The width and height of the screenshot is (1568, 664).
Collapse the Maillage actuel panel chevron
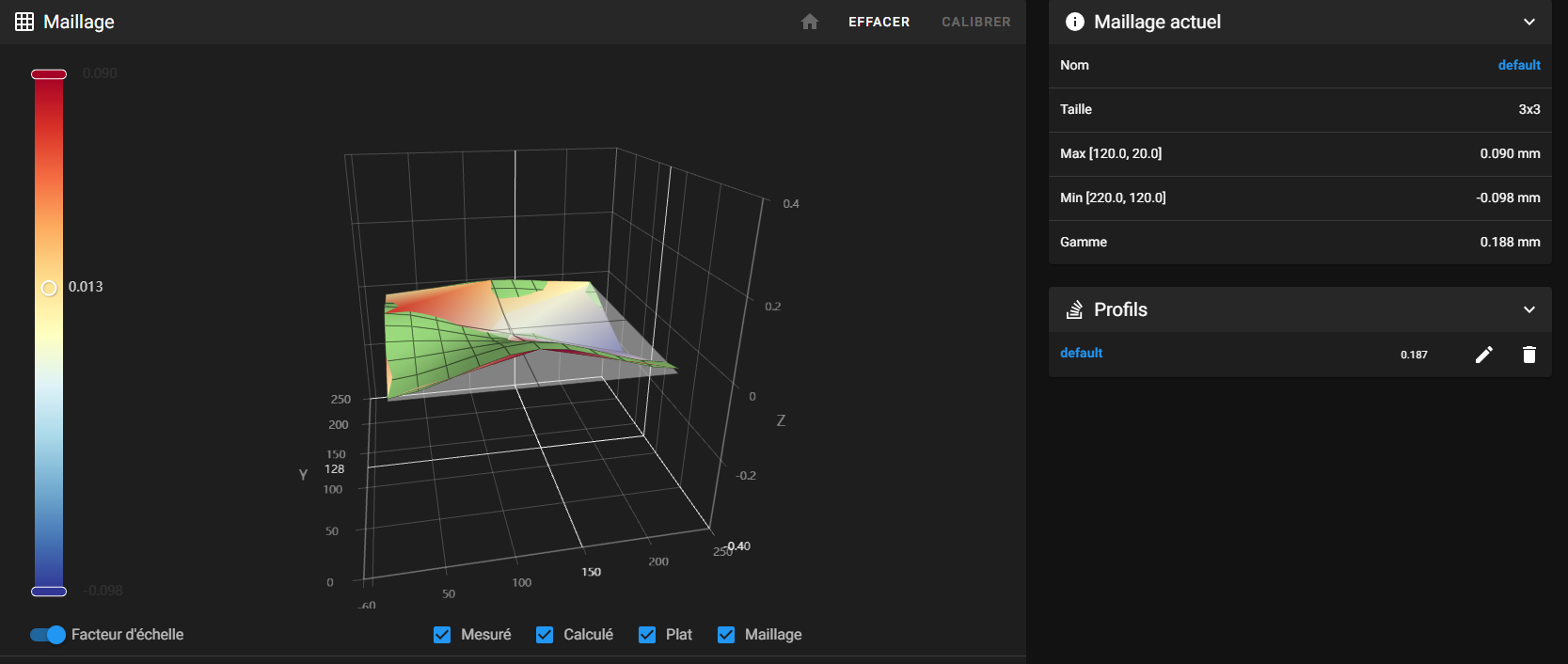coord(1528,22)
